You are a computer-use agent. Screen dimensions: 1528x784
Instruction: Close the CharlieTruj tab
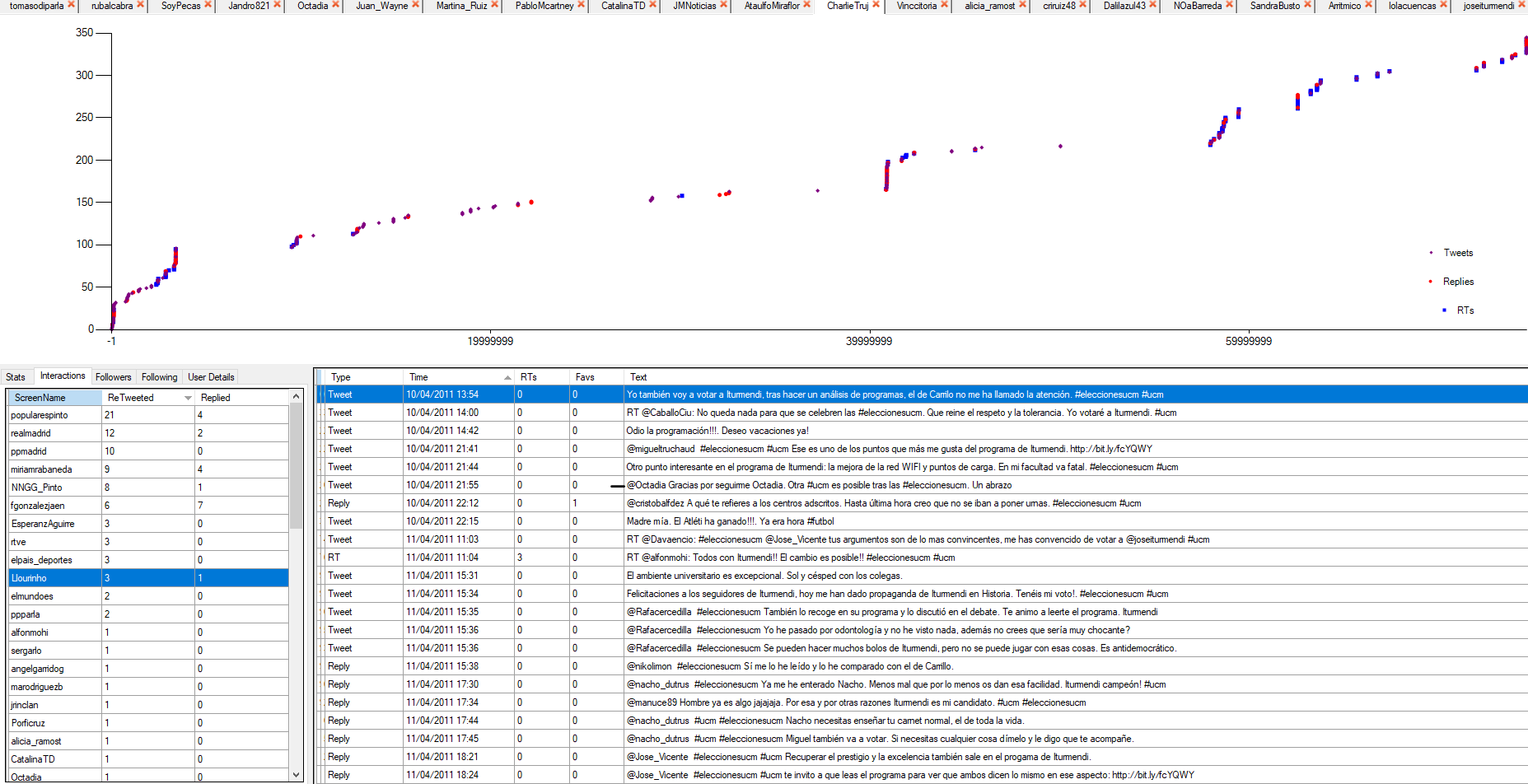(x=876, y=5)
